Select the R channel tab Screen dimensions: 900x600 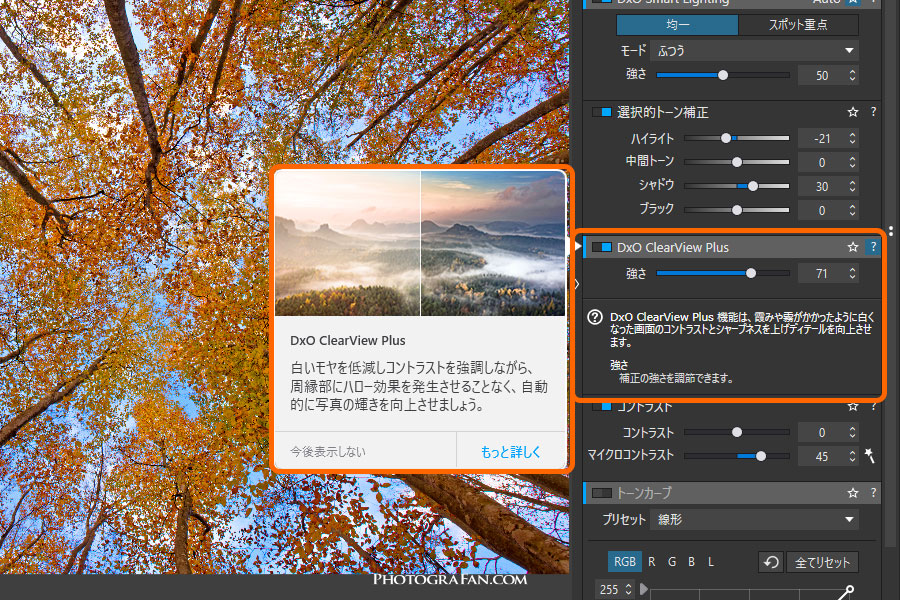click(651, 562)
